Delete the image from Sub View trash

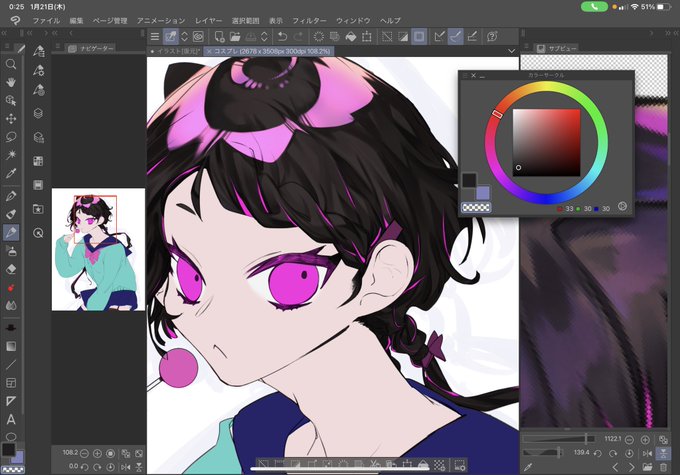[x=664, y=467]
